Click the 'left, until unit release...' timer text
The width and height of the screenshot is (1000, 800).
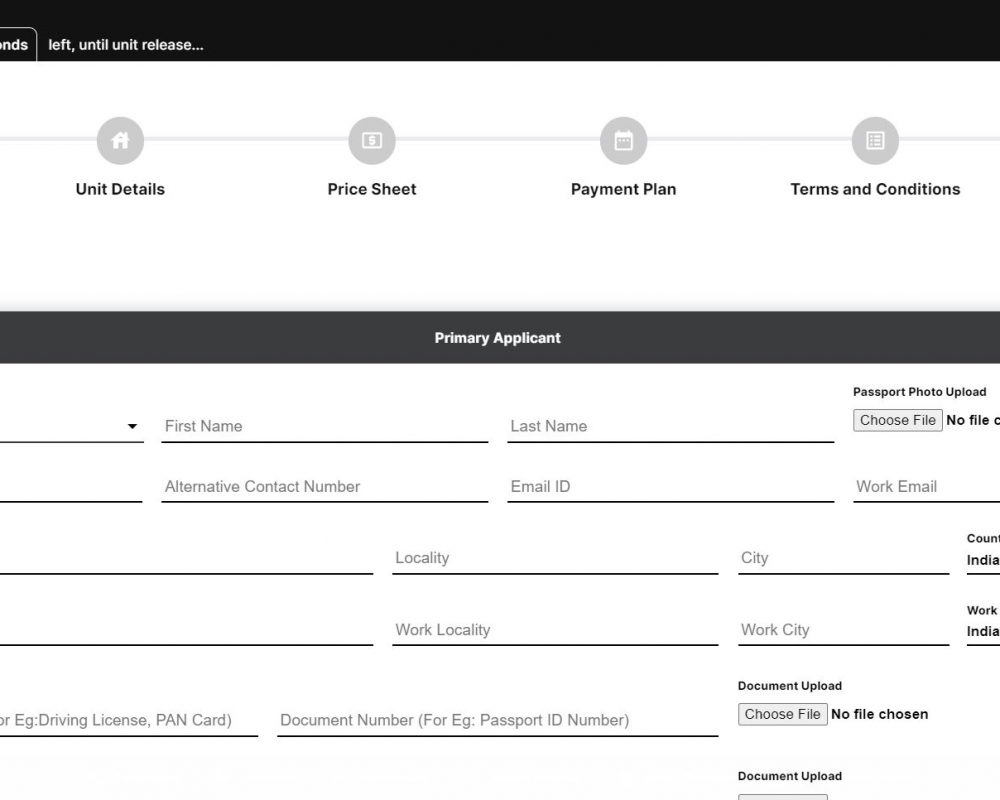click(x=126, y=45)
